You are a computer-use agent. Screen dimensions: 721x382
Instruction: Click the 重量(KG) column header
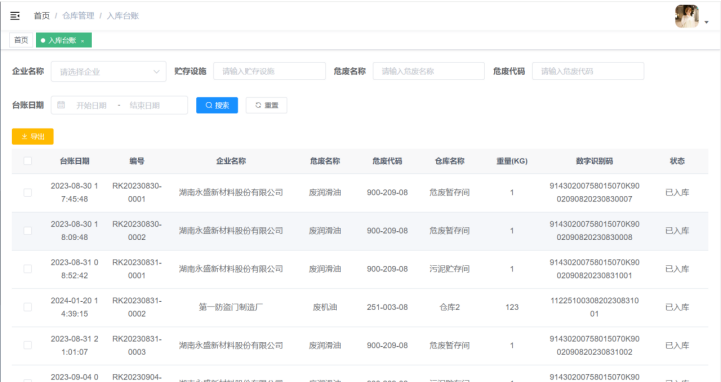click(512, 161)
